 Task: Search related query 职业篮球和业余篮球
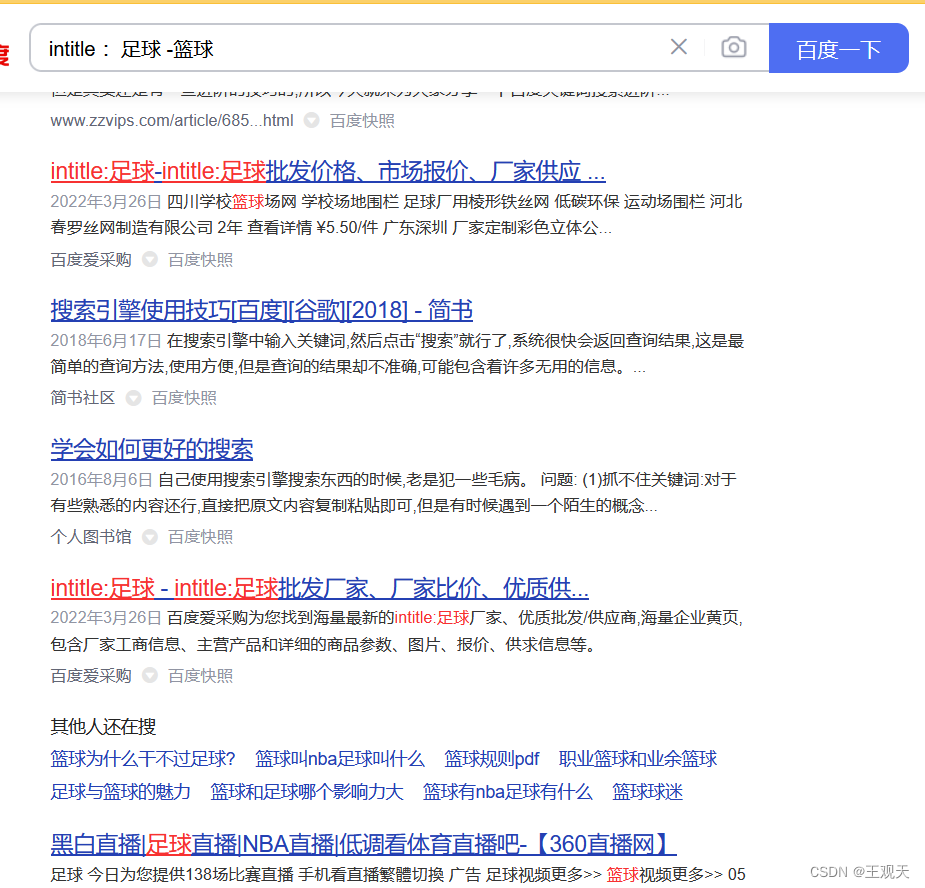point(638,759)
